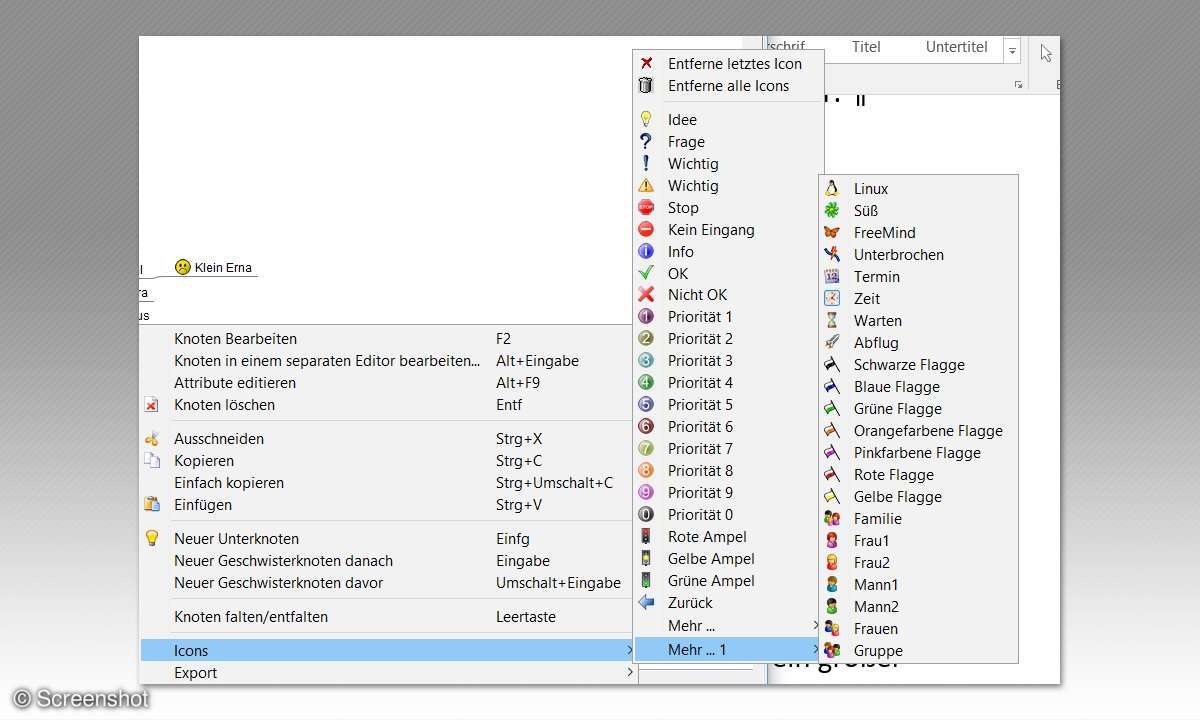Open Knoten in einem separaten Editor bearbeiten

point(388,360)
